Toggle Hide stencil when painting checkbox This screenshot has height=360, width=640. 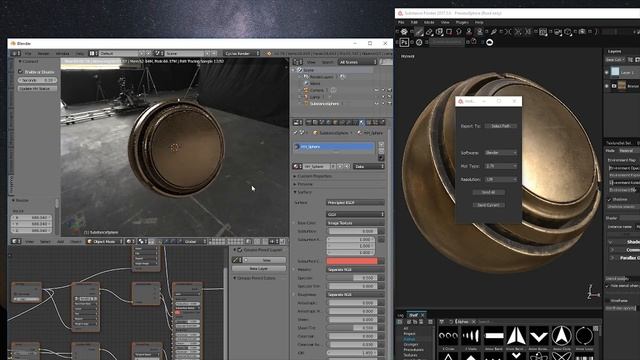tap(607, 286)
